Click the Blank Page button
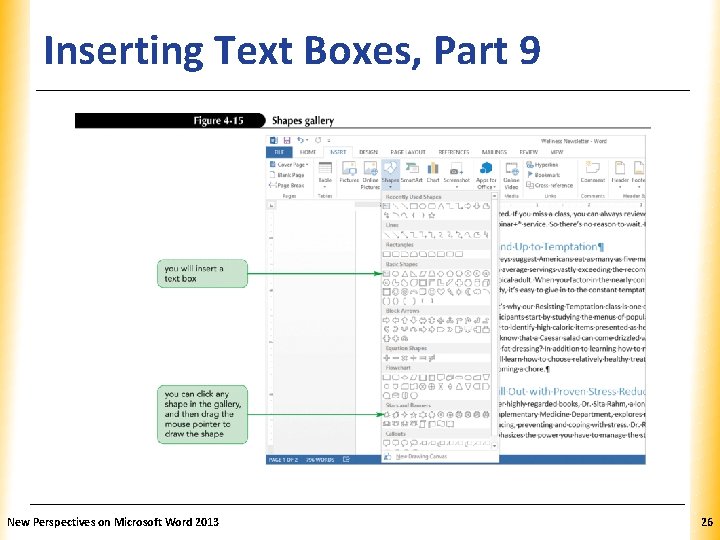 [287, 175]
